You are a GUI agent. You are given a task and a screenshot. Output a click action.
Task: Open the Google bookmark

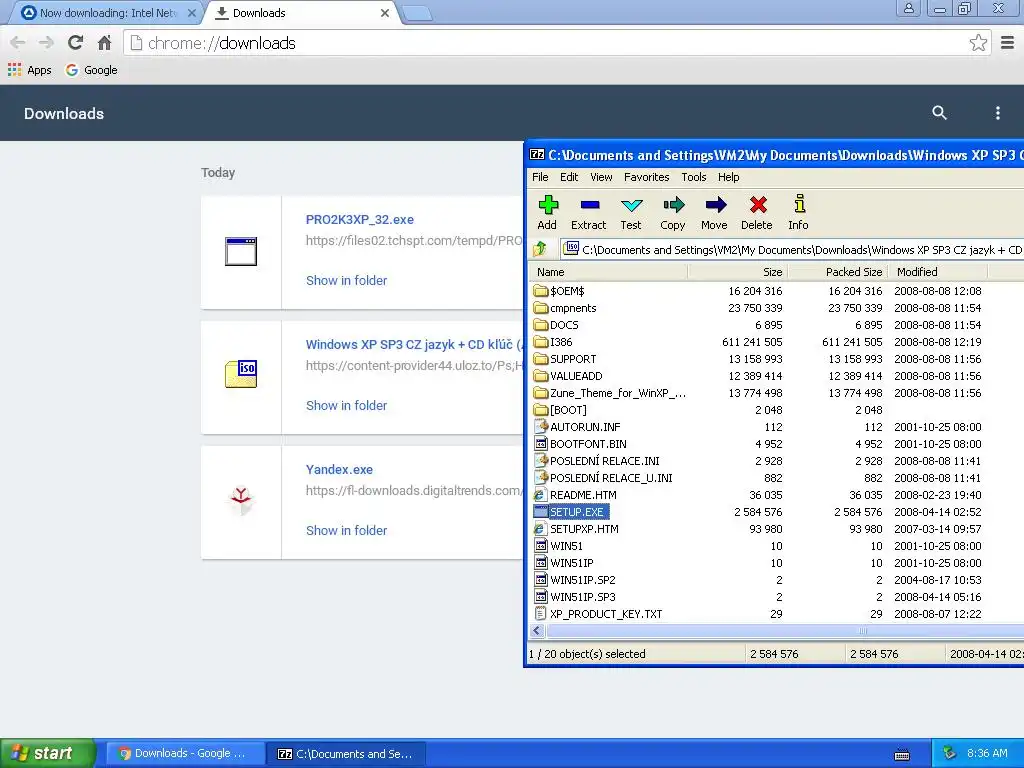point(91,70)
